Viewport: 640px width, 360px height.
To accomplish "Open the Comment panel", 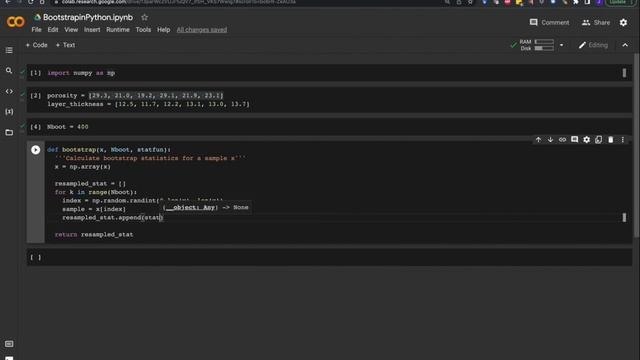I will (549, 22).
